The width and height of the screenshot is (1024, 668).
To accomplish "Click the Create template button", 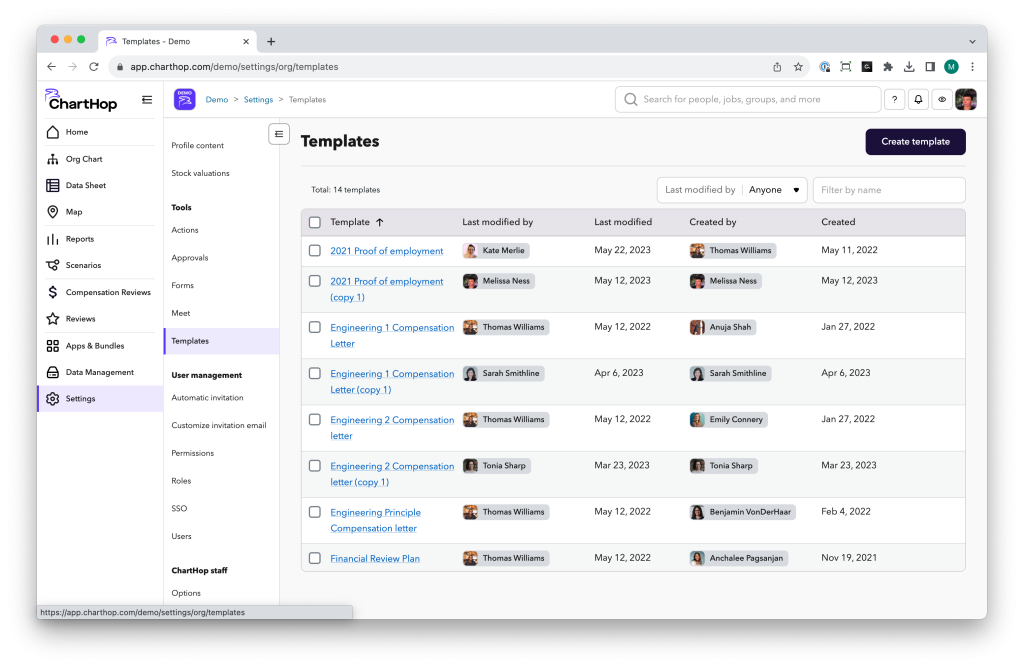I will point(915,142).
